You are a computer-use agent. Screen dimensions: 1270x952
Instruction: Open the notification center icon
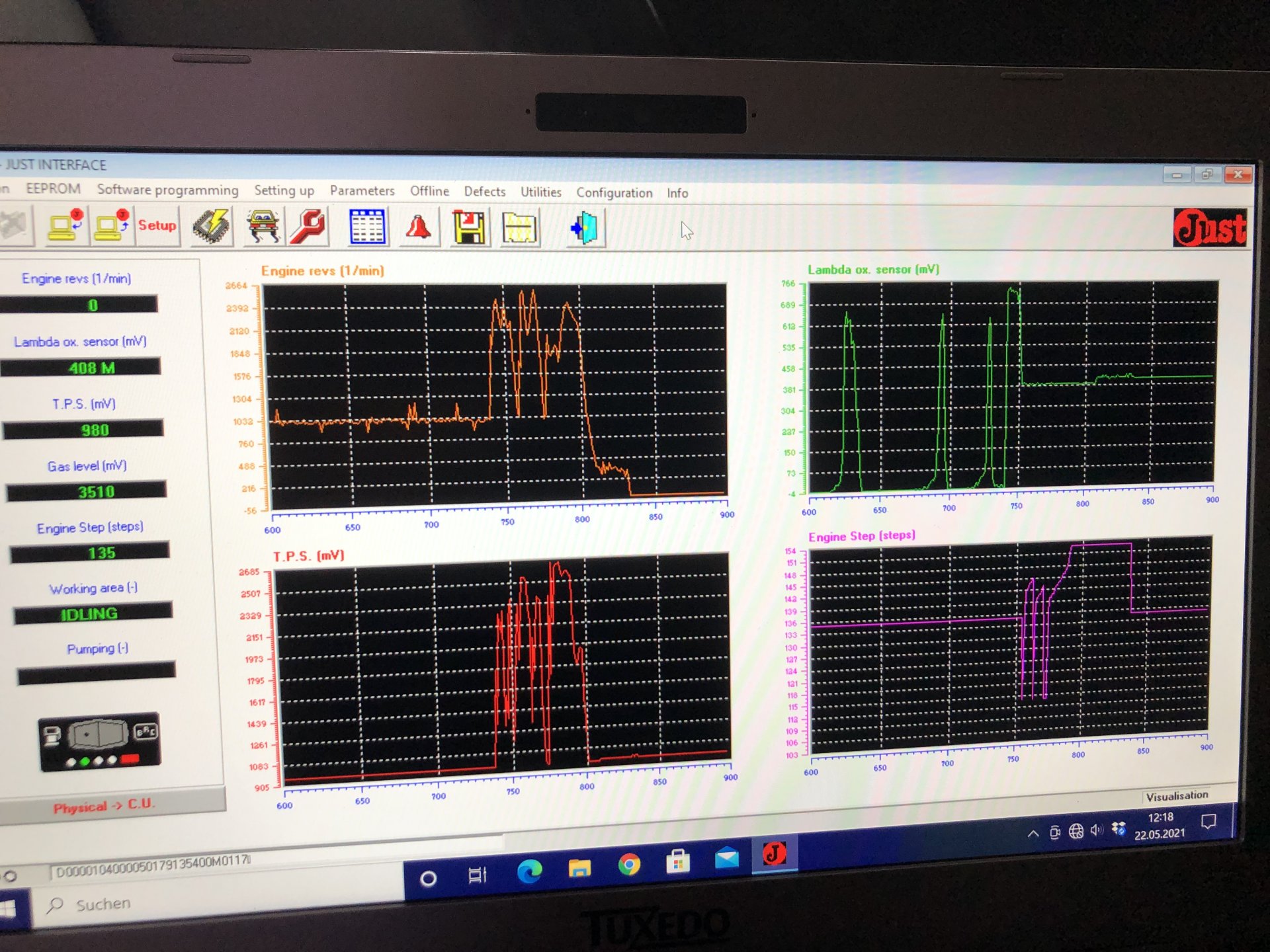click(x=1208, y=822)
